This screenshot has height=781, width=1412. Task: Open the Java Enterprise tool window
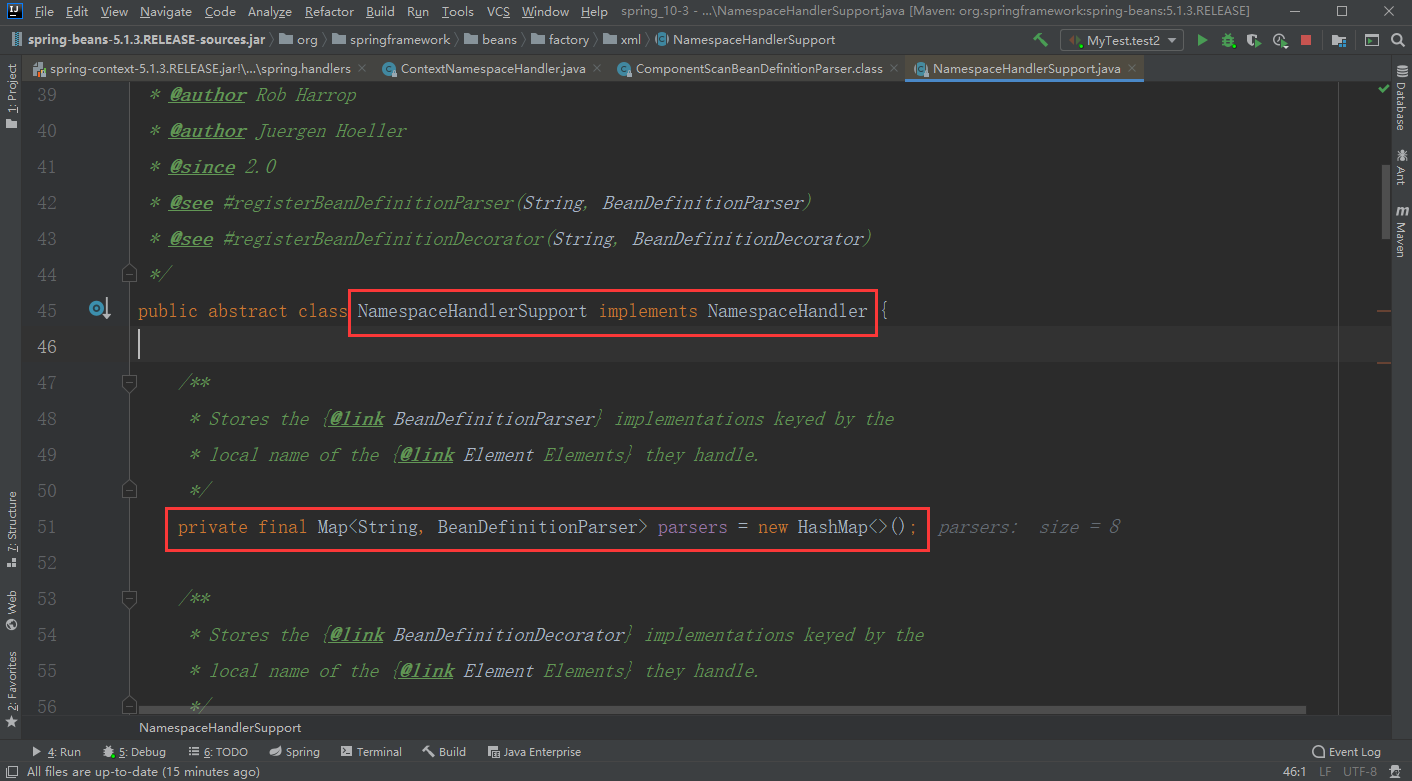point(534,751)
